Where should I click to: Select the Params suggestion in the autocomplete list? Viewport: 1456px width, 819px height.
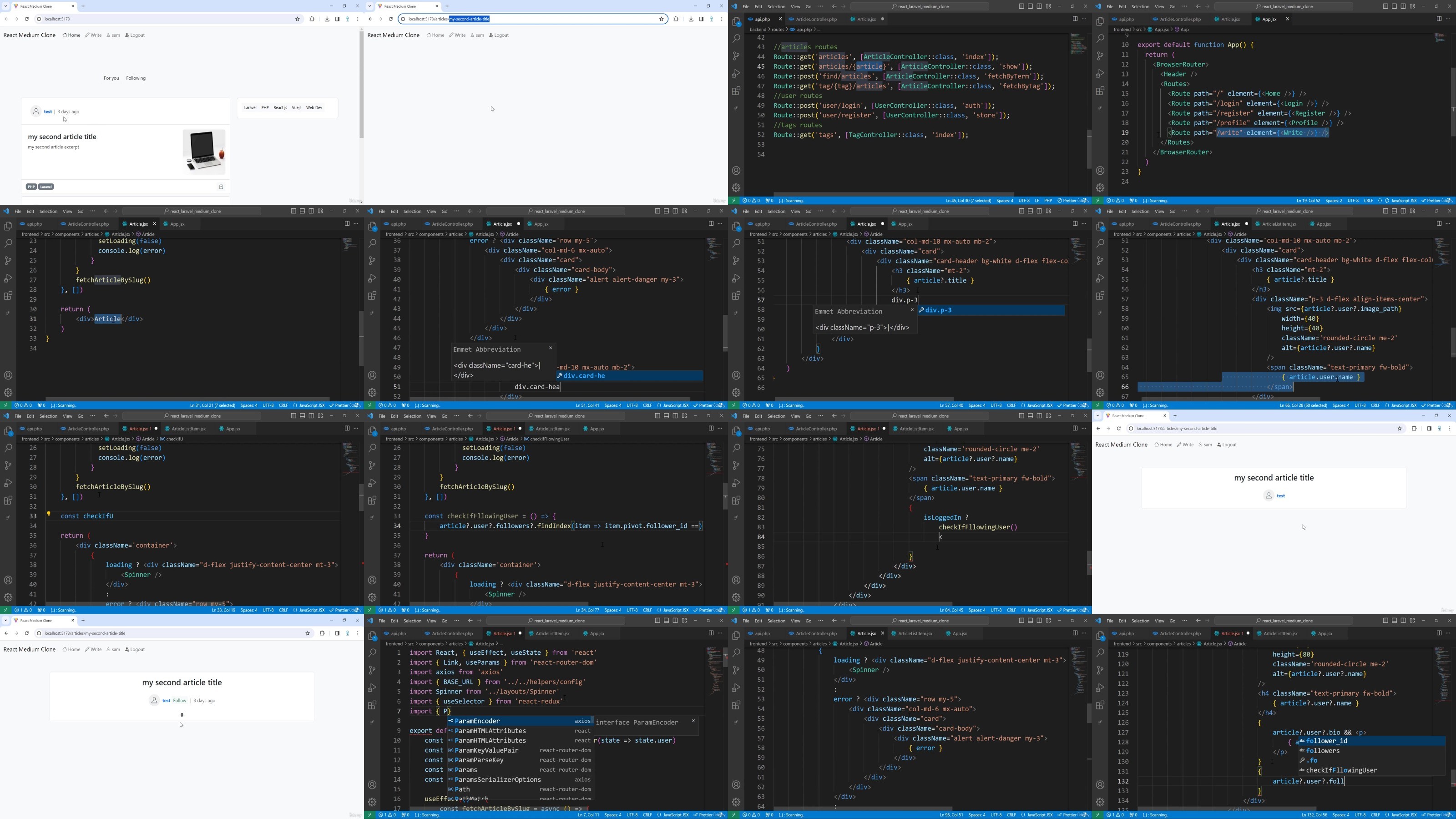(x=520, y=770)
